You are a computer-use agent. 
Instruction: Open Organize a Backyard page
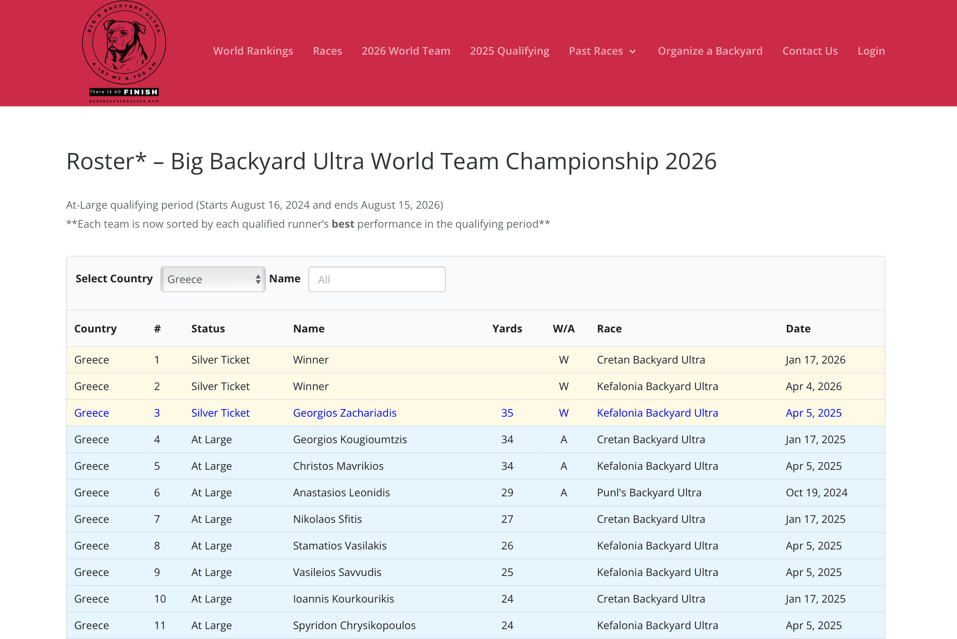(710, 51)
